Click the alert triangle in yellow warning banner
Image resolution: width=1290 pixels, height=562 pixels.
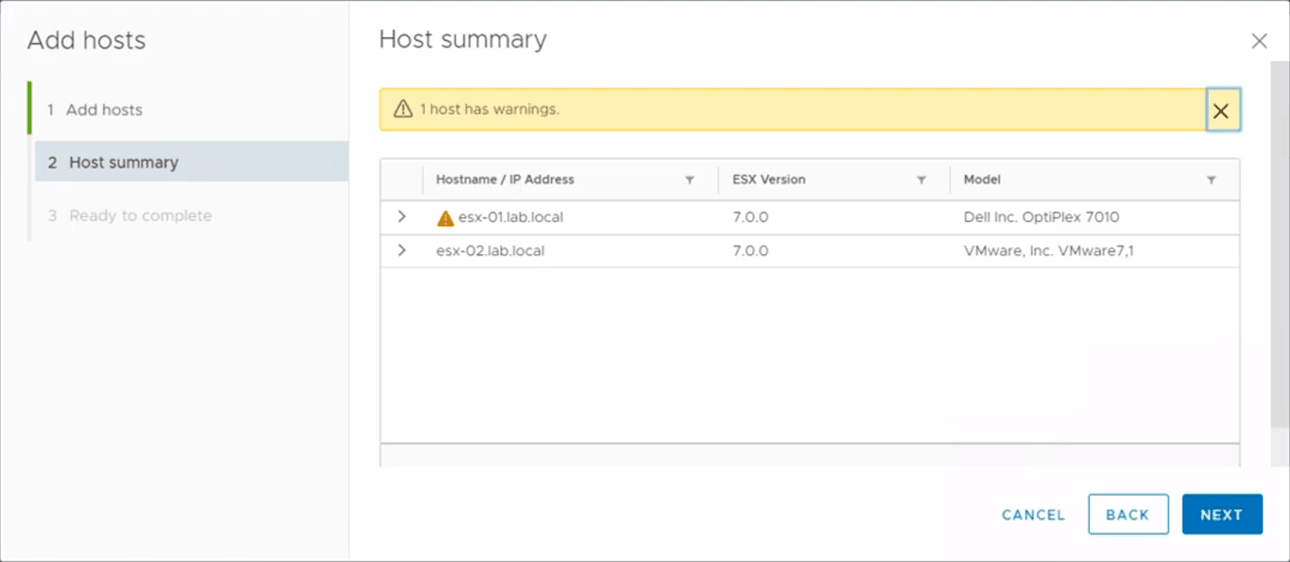point(403,109)
